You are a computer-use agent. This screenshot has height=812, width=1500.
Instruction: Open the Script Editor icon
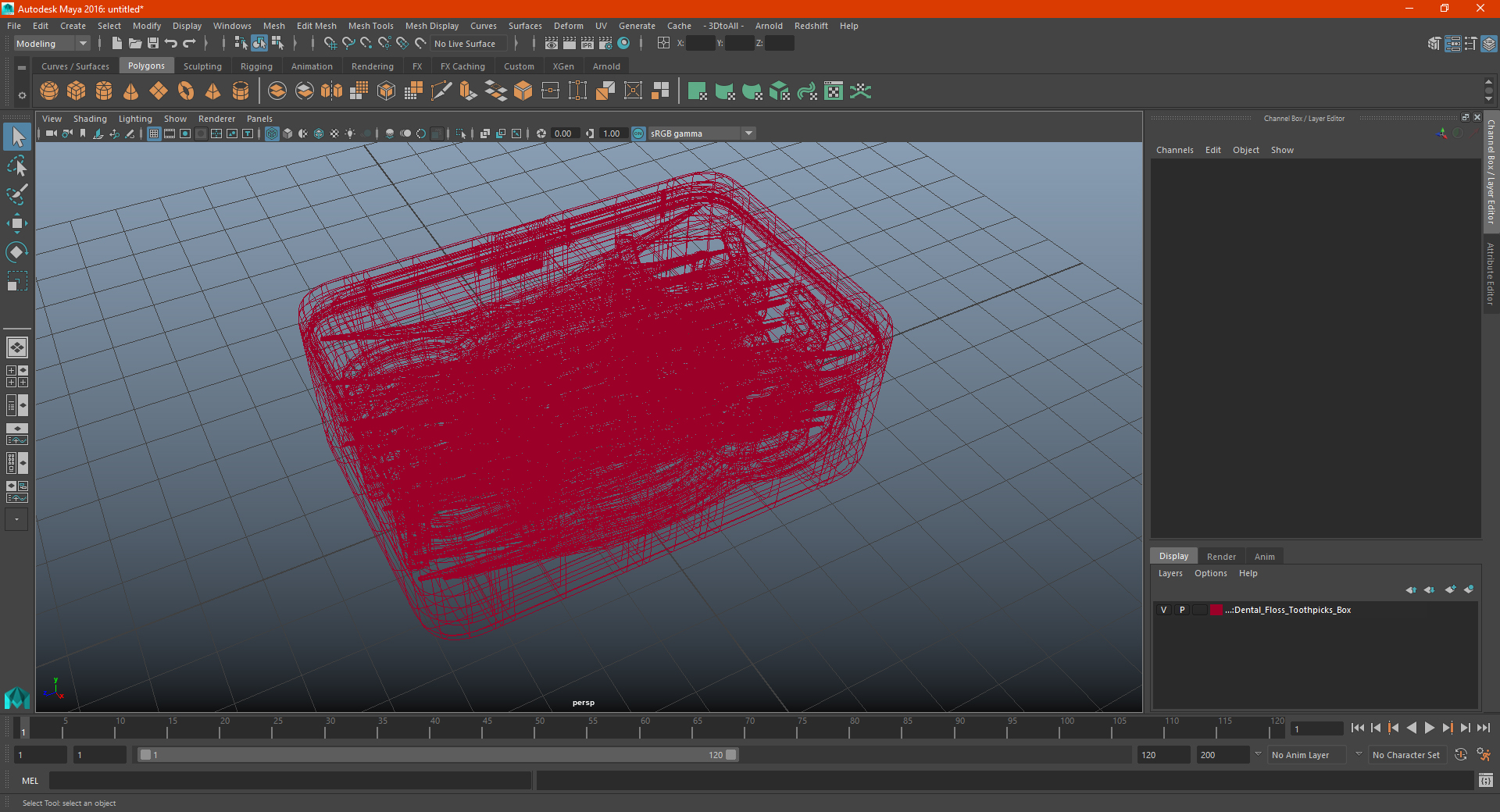(1486, 780)
